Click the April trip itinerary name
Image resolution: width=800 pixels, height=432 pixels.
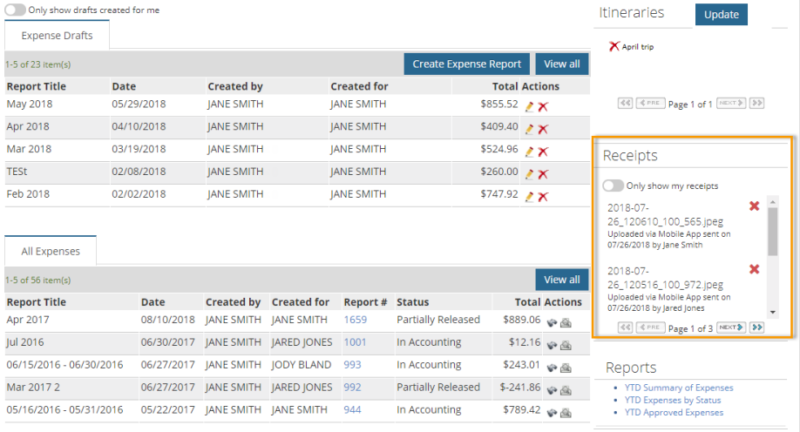click(x=638, y=46)
